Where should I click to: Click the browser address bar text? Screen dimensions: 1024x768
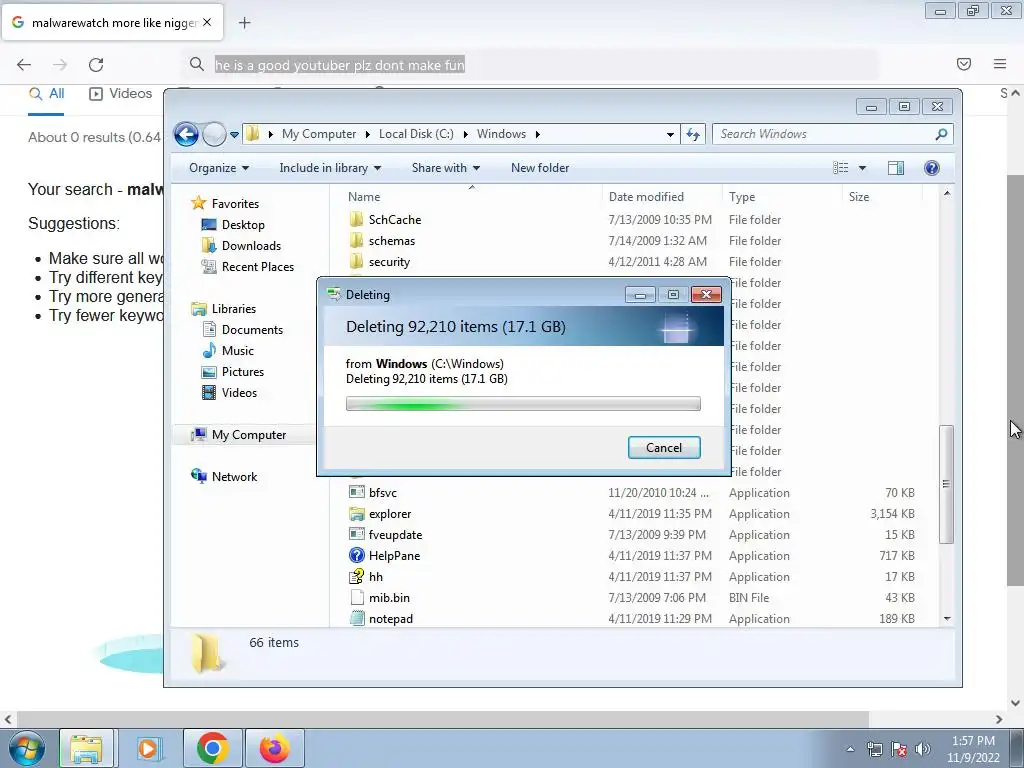(x=340, y=65)
